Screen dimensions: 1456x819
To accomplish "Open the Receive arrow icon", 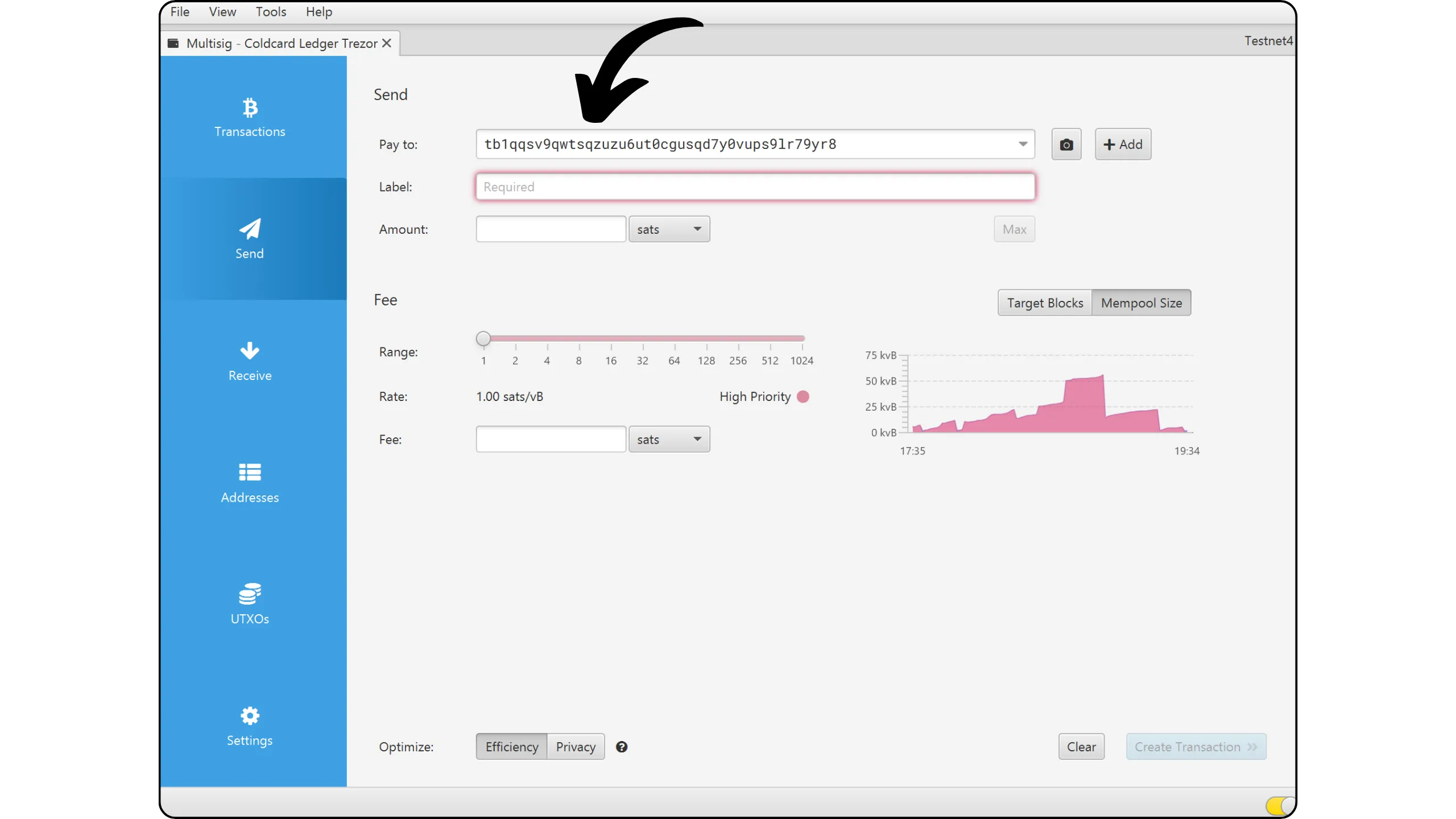I will (x=250, y=351).
